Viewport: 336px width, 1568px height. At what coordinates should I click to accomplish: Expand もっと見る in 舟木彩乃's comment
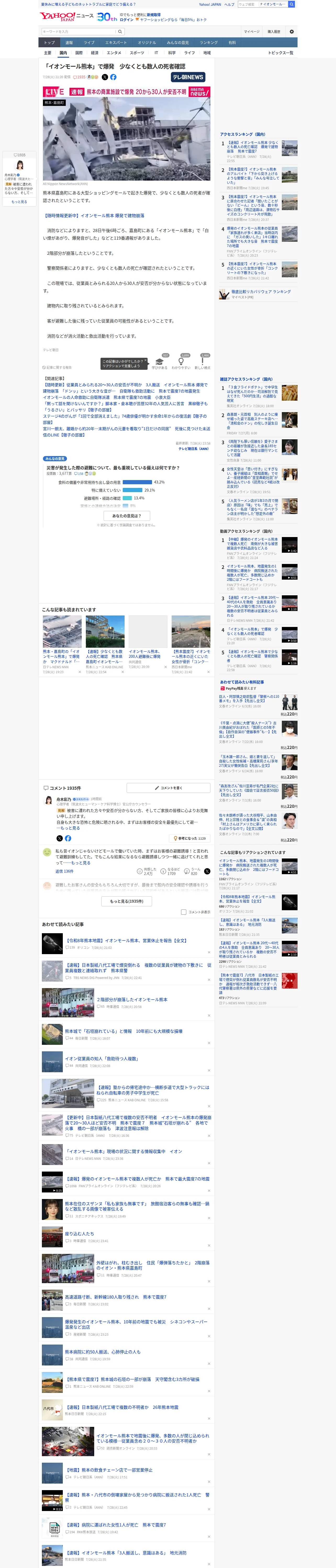click(x=70, y=828)
